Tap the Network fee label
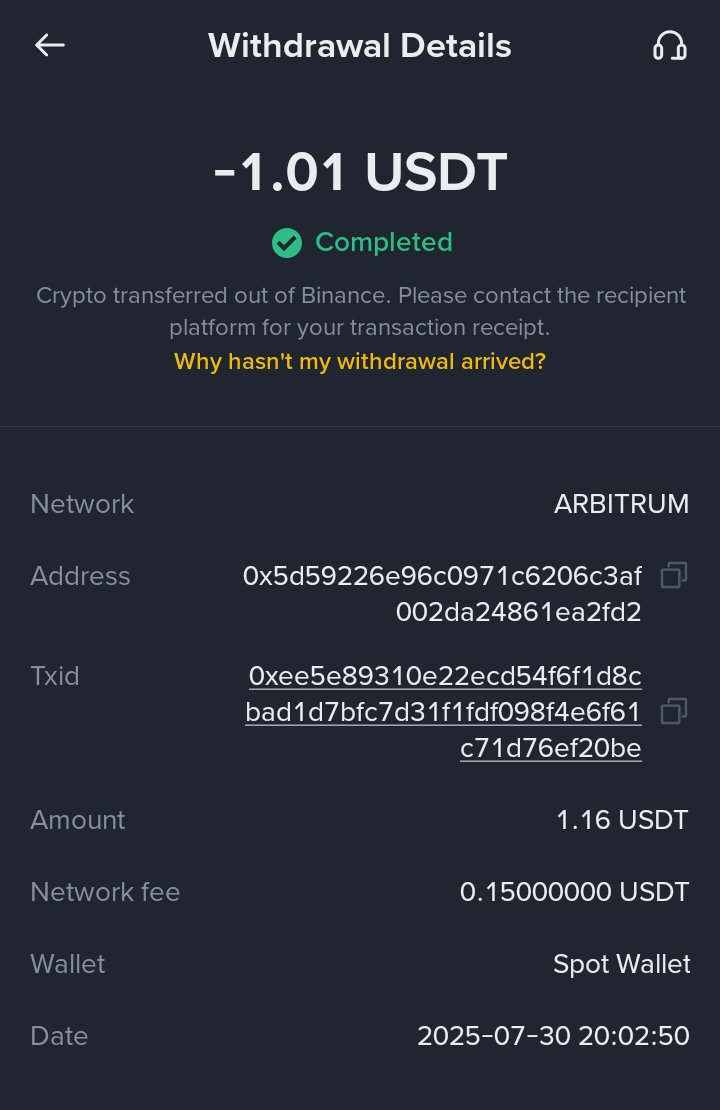Viewport: 720px width, 1110px height. pos(105,892)
